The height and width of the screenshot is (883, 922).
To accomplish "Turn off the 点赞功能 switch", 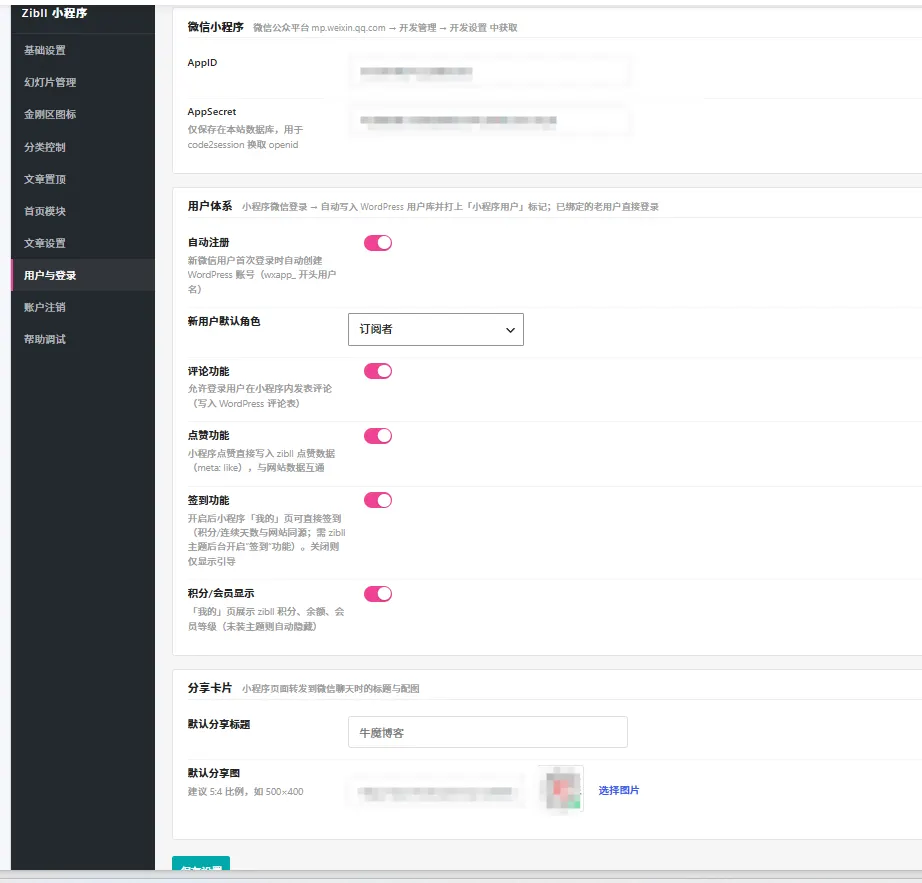I will tap(378, 436).
